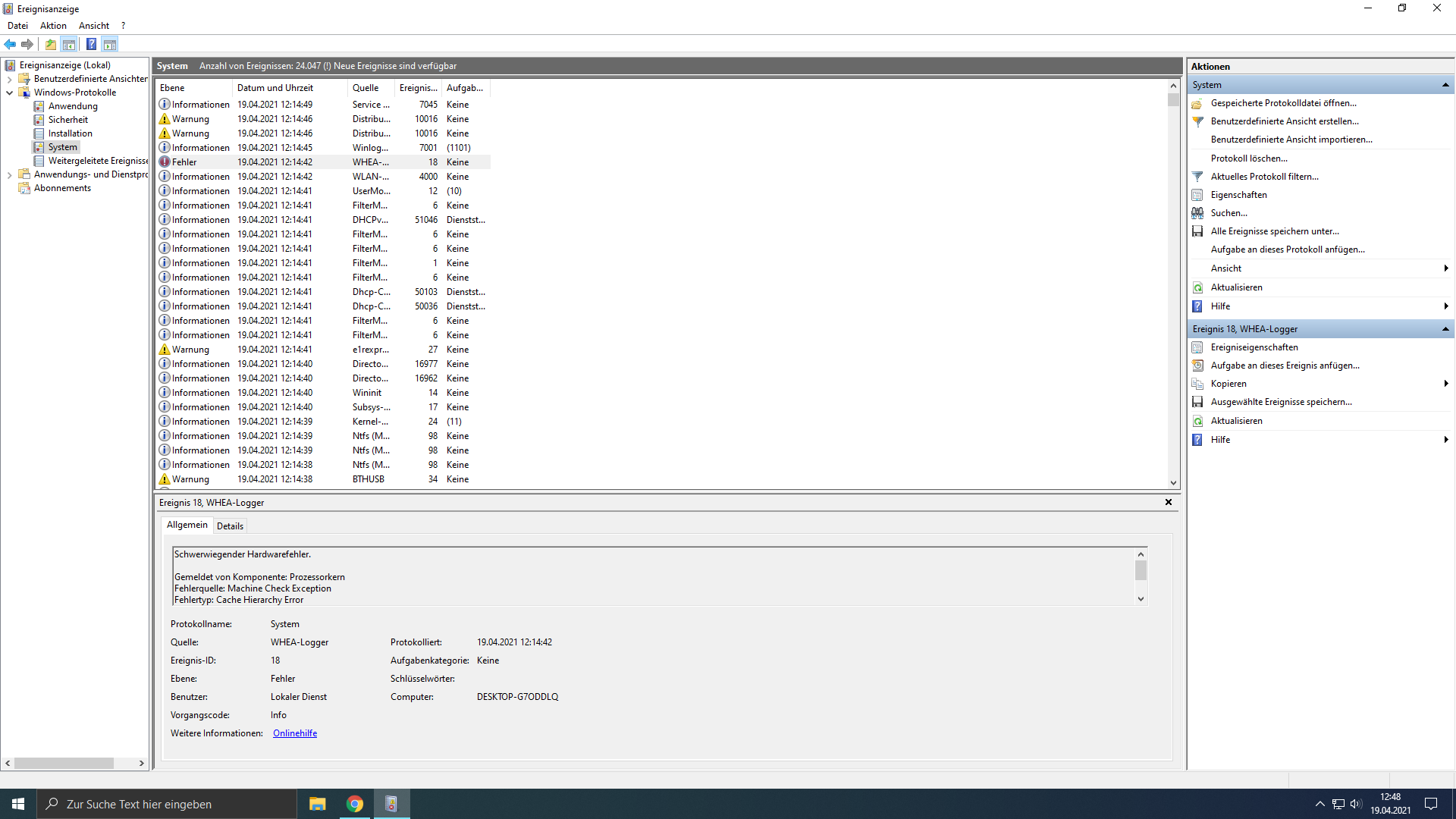The width and height of the screenshot is (1456, 819).
Task: Collapse the System actions section
Action: click(x=1445, y=85)
